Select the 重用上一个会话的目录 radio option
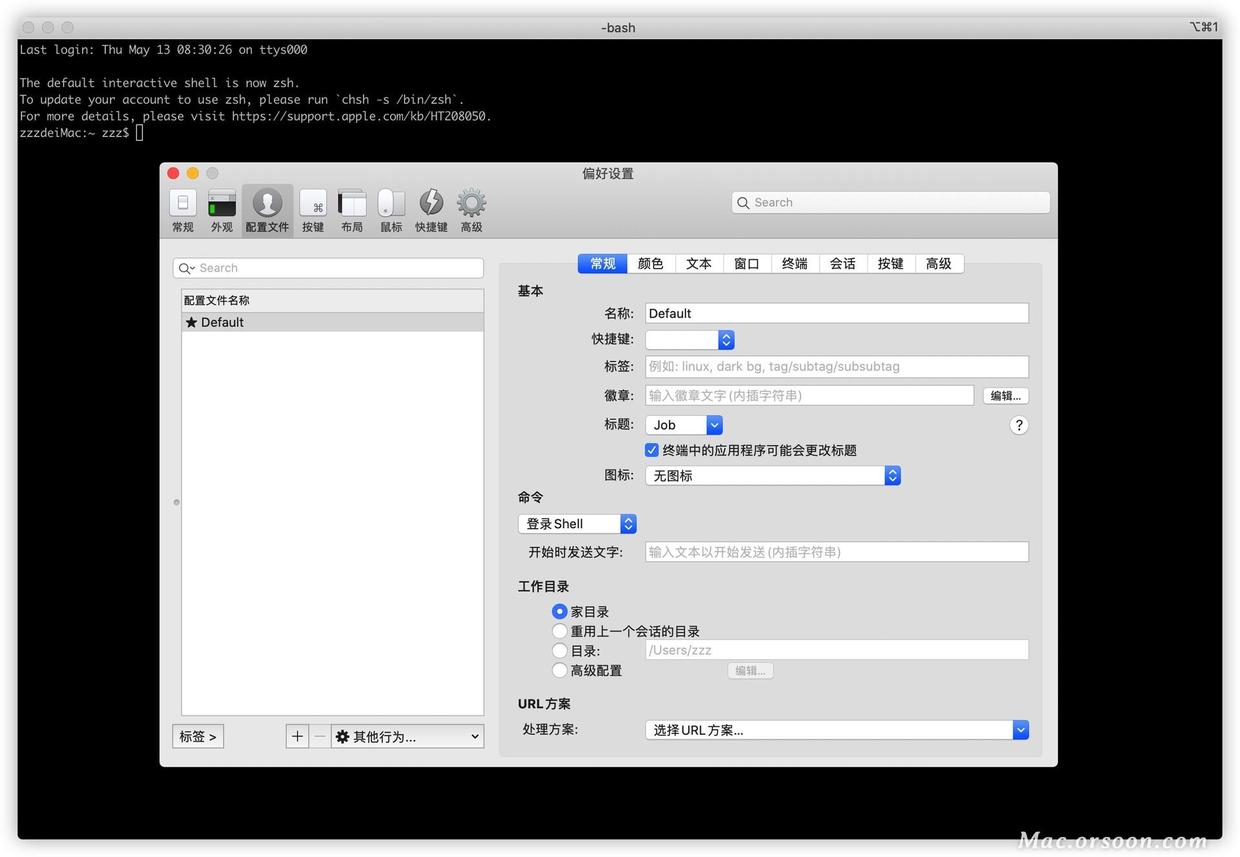Screen dimensions: 1240x857 coord(560,631)
